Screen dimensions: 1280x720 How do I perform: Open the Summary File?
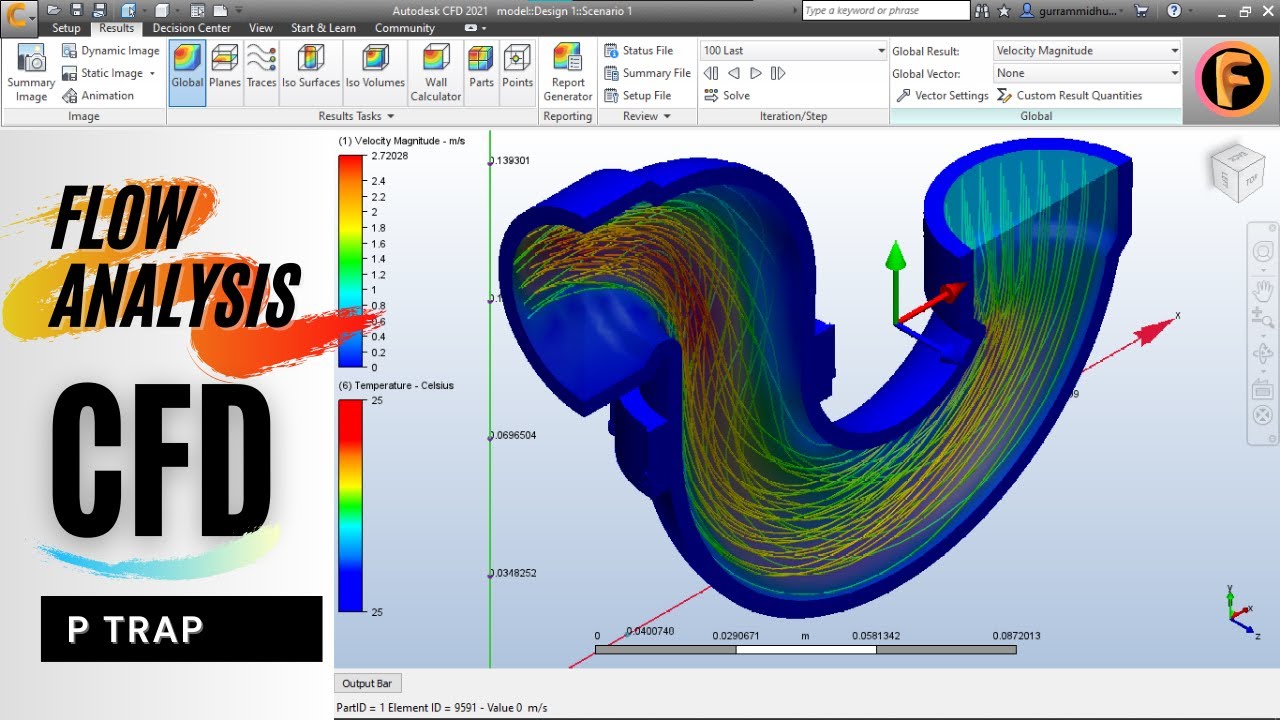click(647, 73)
